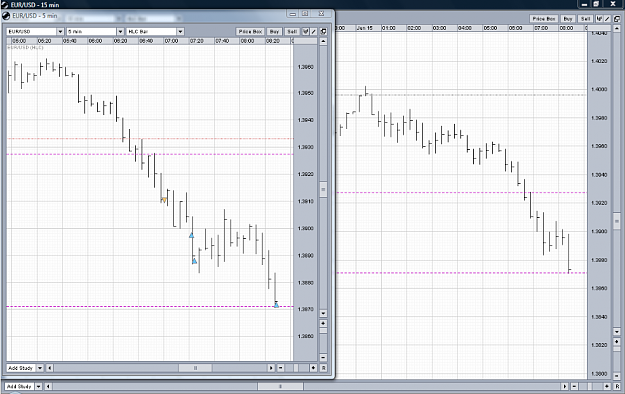Select the line drawing tool in the 5 min window
The height and width of the screenshot is (394, 625).
pyautogui.click(x=313, y=32)
